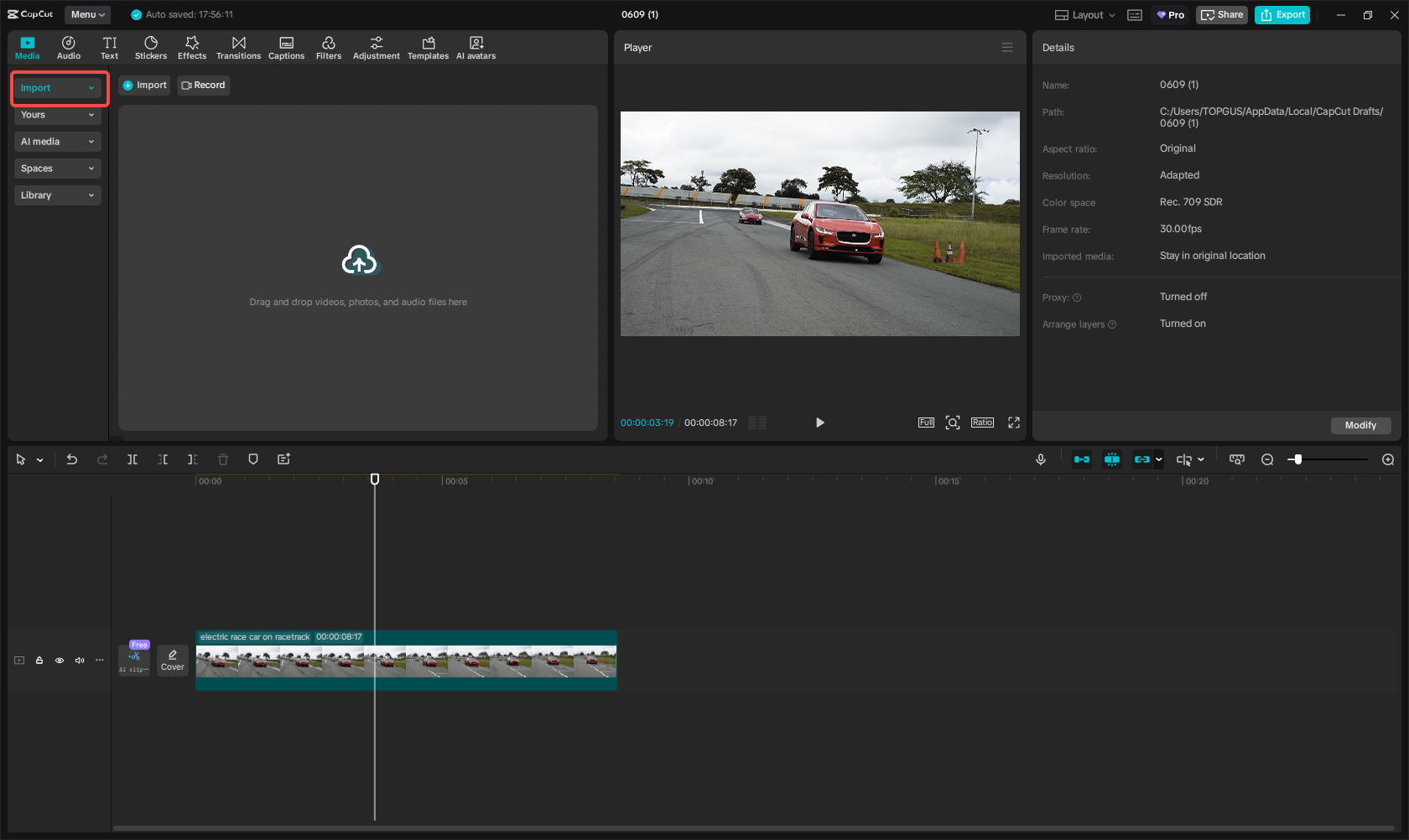Split the clip at playhead
Viewport: 1409px width, 840px height.
point(133,459)
